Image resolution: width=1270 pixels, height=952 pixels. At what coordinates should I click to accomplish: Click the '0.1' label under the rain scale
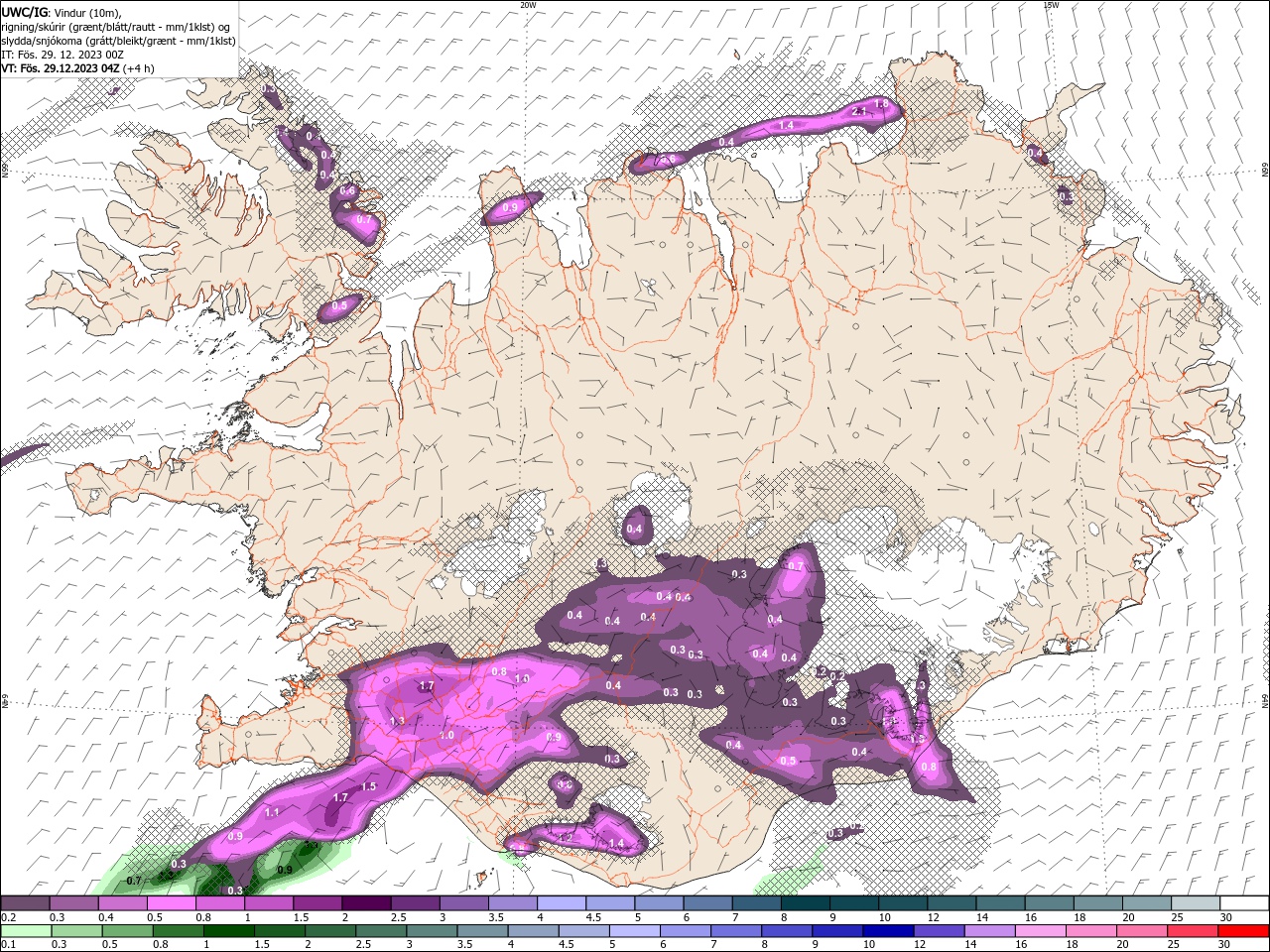[8, 945]
